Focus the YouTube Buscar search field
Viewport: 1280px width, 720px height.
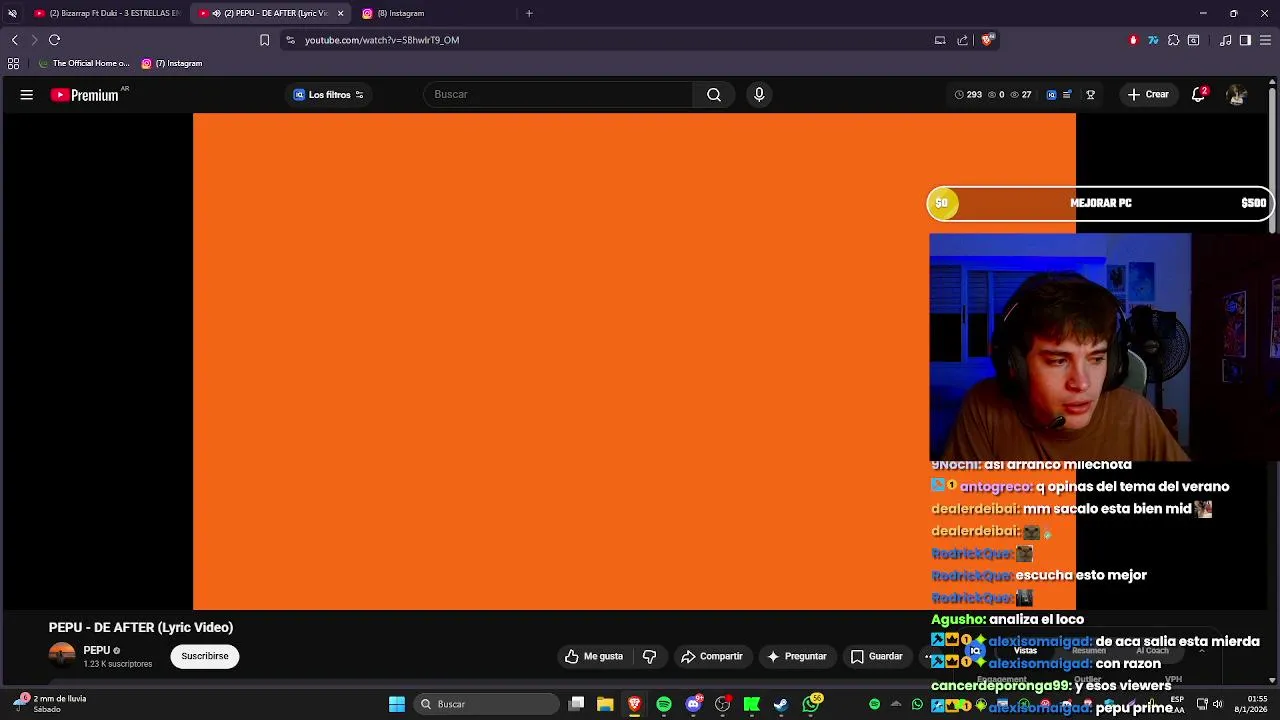560,95
